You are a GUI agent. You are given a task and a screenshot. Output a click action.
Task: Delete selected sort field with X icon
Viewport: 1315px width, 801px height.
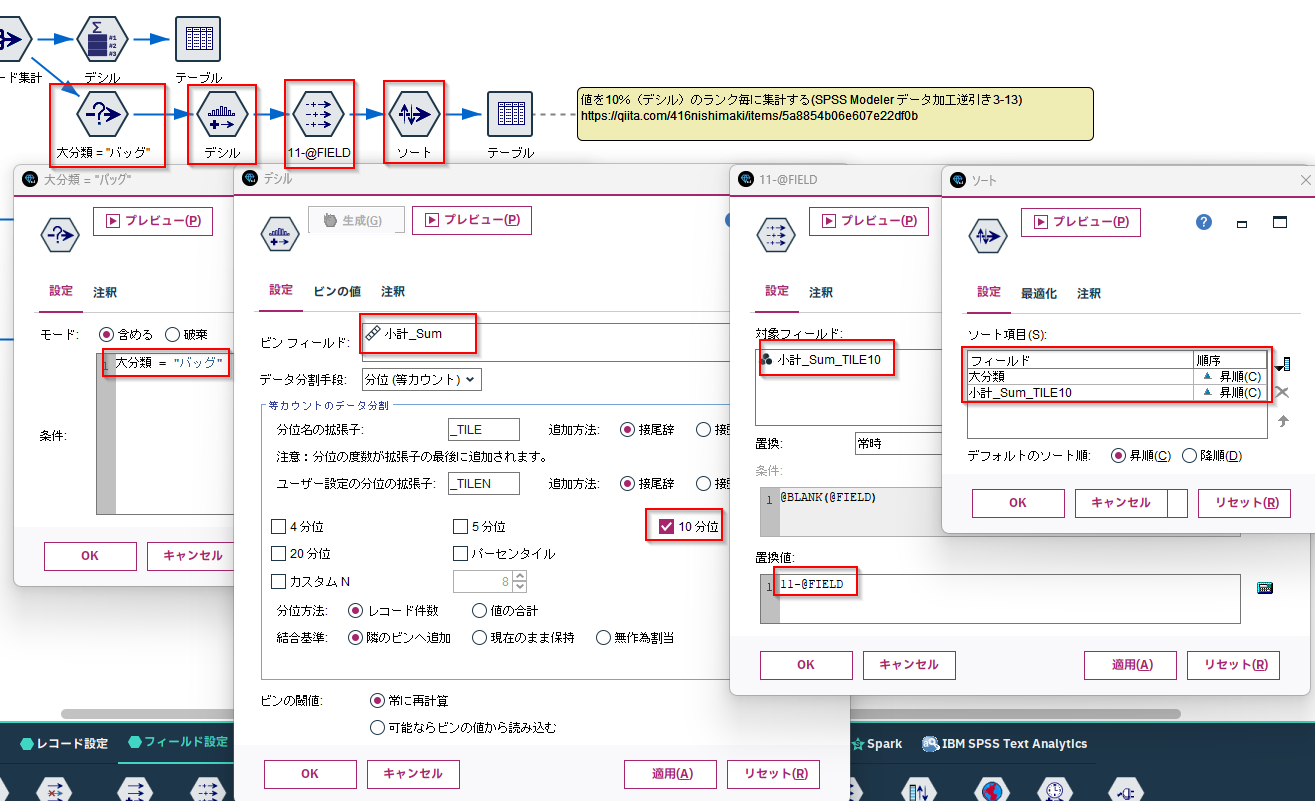tap(1282, 393)
